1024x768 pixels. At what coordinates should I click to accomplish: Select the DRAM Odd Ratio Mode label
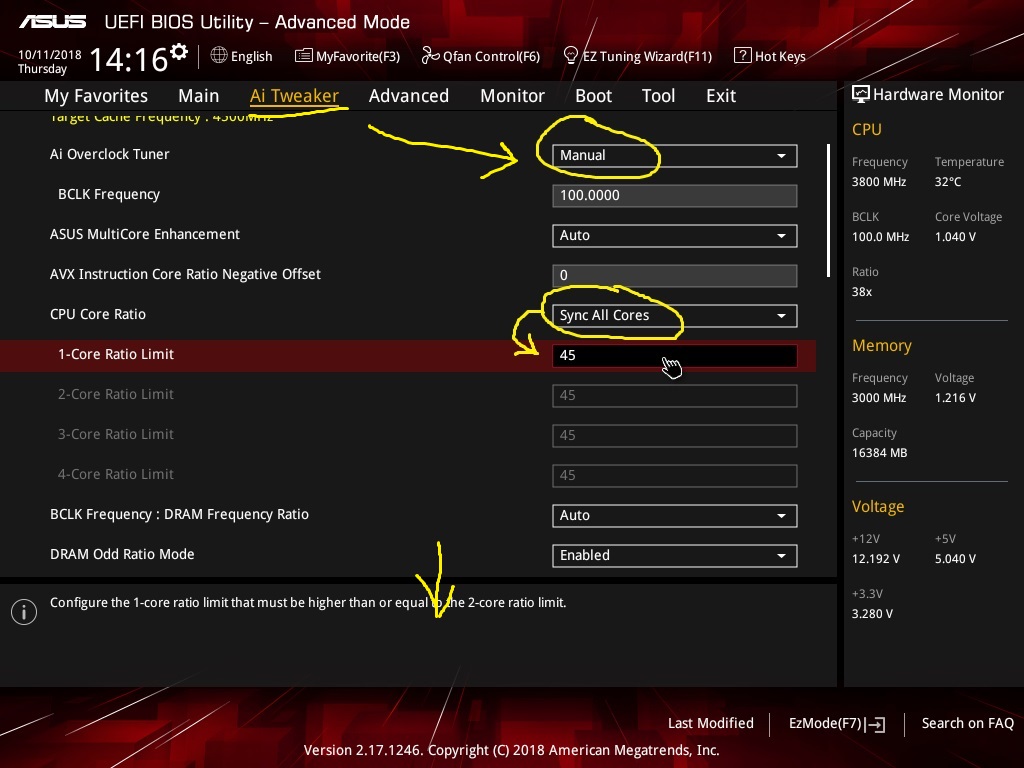[122, 554]
